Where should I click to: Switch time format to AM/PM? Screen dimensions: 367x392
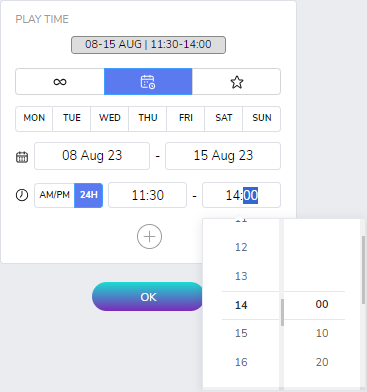point(55,195)
